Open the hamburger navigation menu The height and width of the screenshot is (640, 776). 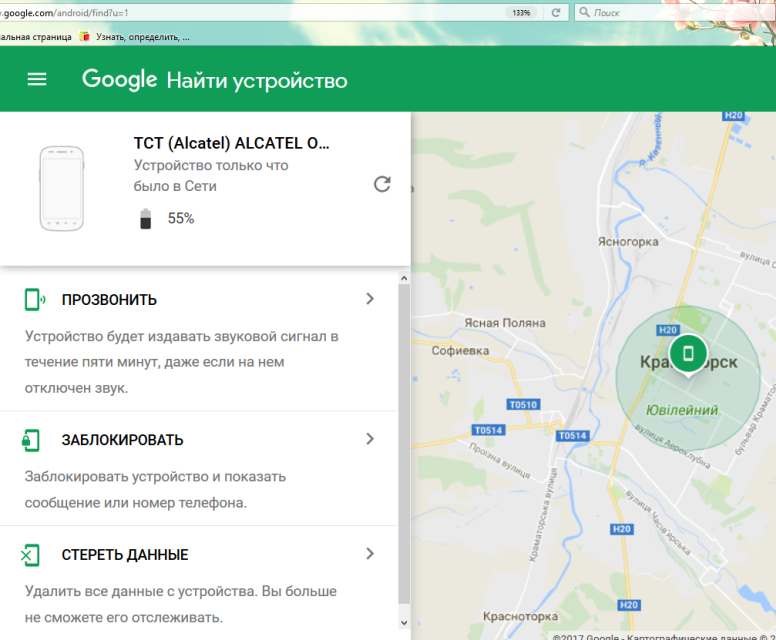click(37, 80)
